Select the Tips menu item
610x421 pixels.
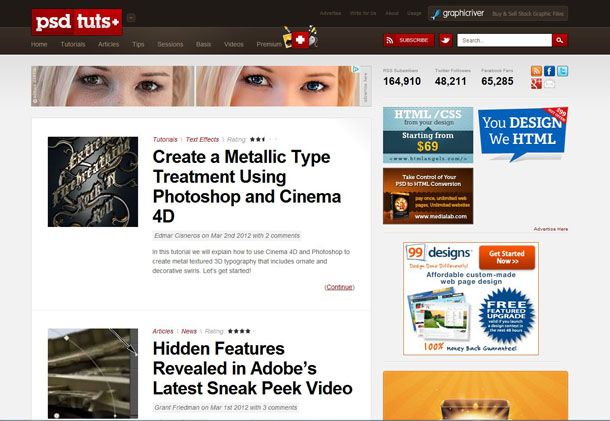pyautogui.click(x=138, y=44)
